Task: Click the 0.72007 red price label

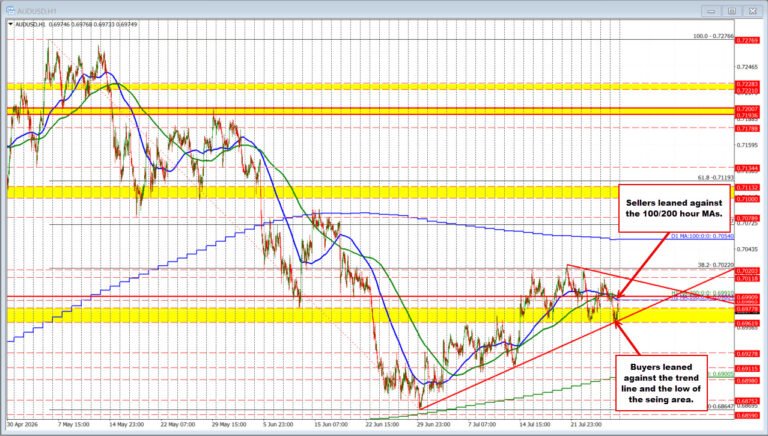Action: pyautogui.click(x=747, y=108)
